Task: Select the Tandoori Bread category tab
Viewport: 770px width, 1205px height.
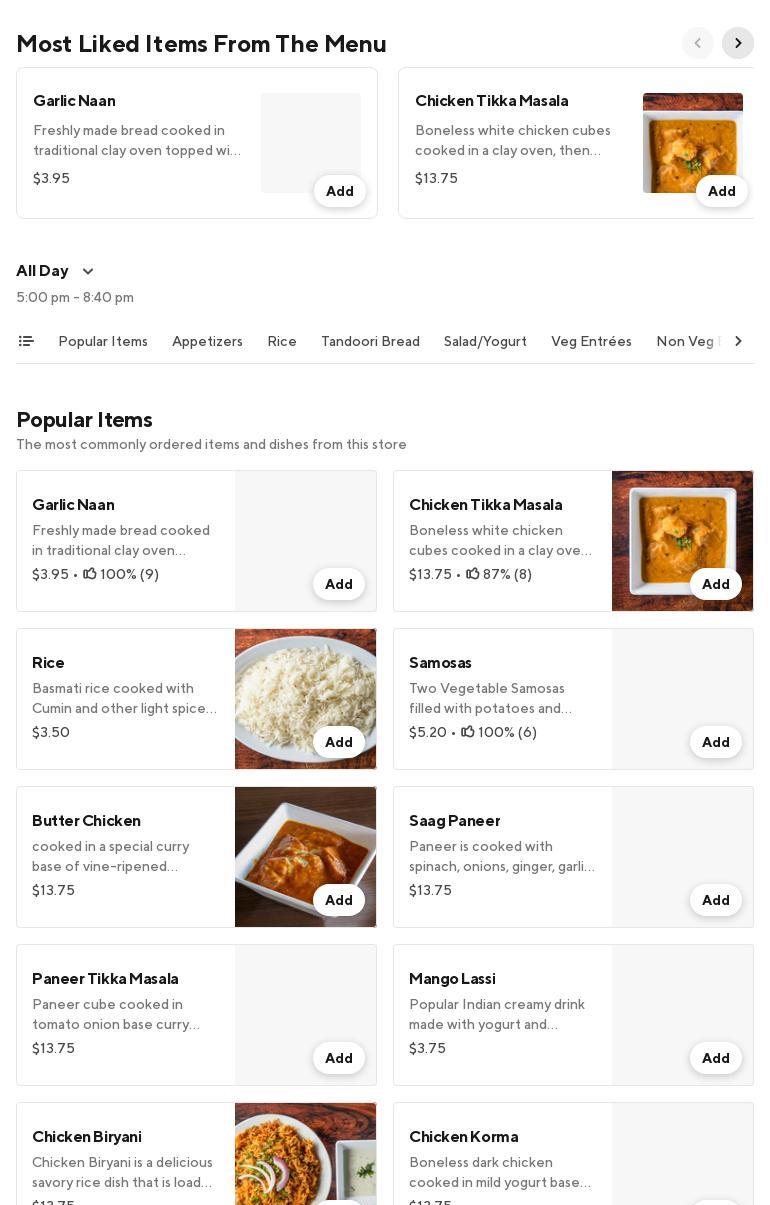Action: click(x=370, y=341)
